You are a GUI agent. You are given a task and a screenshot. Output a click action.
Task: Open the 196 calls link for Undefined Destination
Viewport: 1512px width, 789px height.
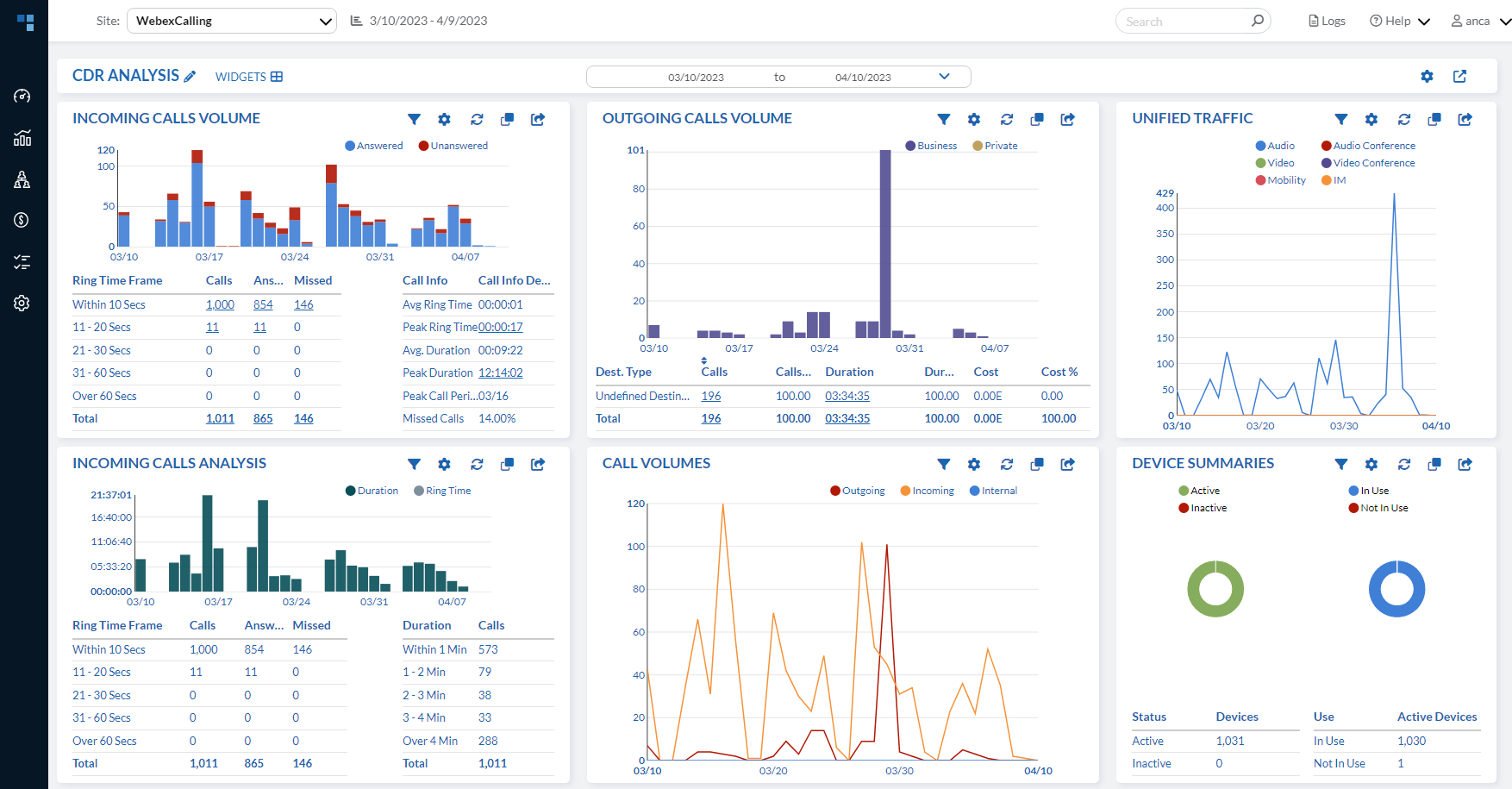coord(711,396)
